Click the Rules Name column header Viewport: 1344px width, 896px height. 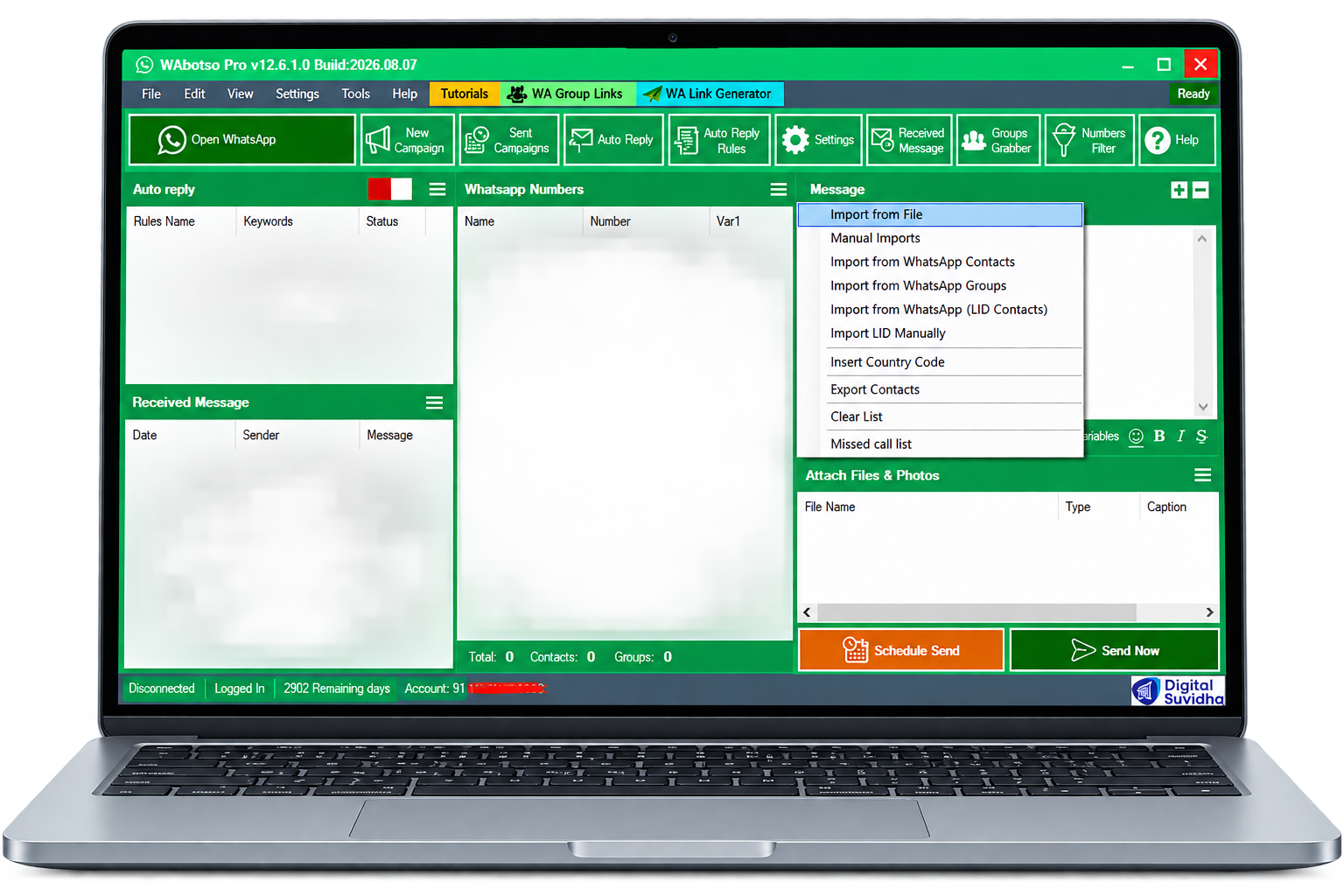coord(181,221)
